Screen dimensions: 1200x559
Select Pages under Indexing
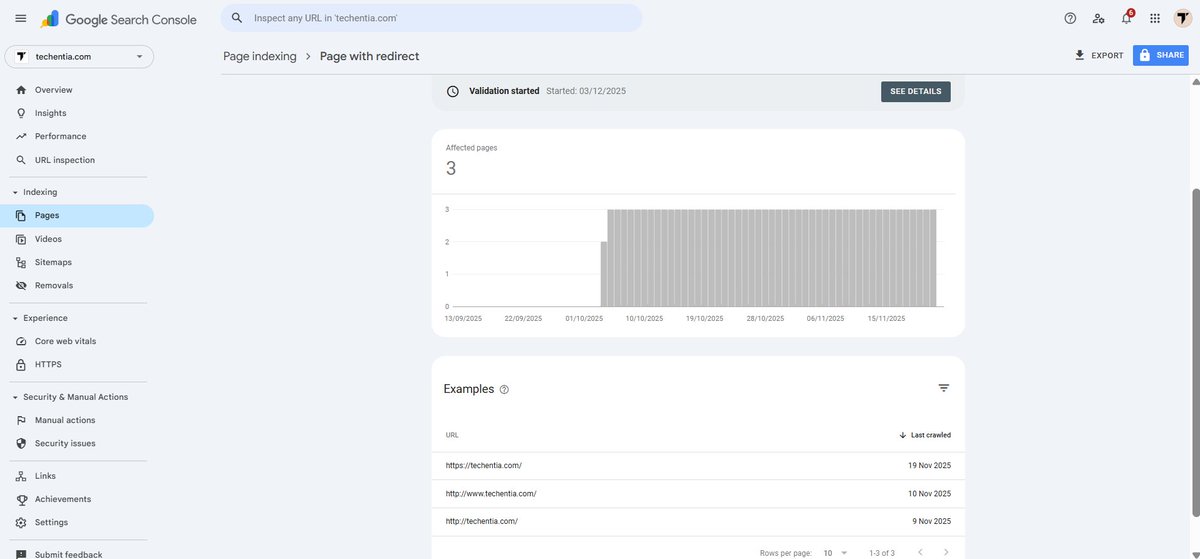click(x=77, y=215)
